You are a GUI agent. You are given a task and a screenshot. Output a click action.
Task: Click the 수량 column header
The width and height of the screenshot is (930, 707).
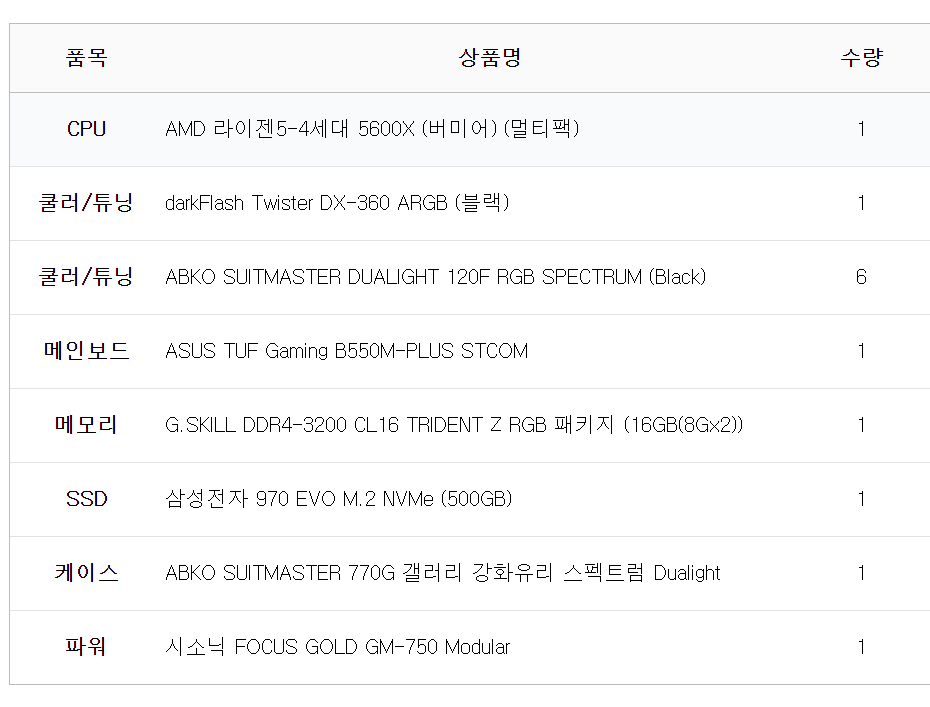tap(861, 58)
